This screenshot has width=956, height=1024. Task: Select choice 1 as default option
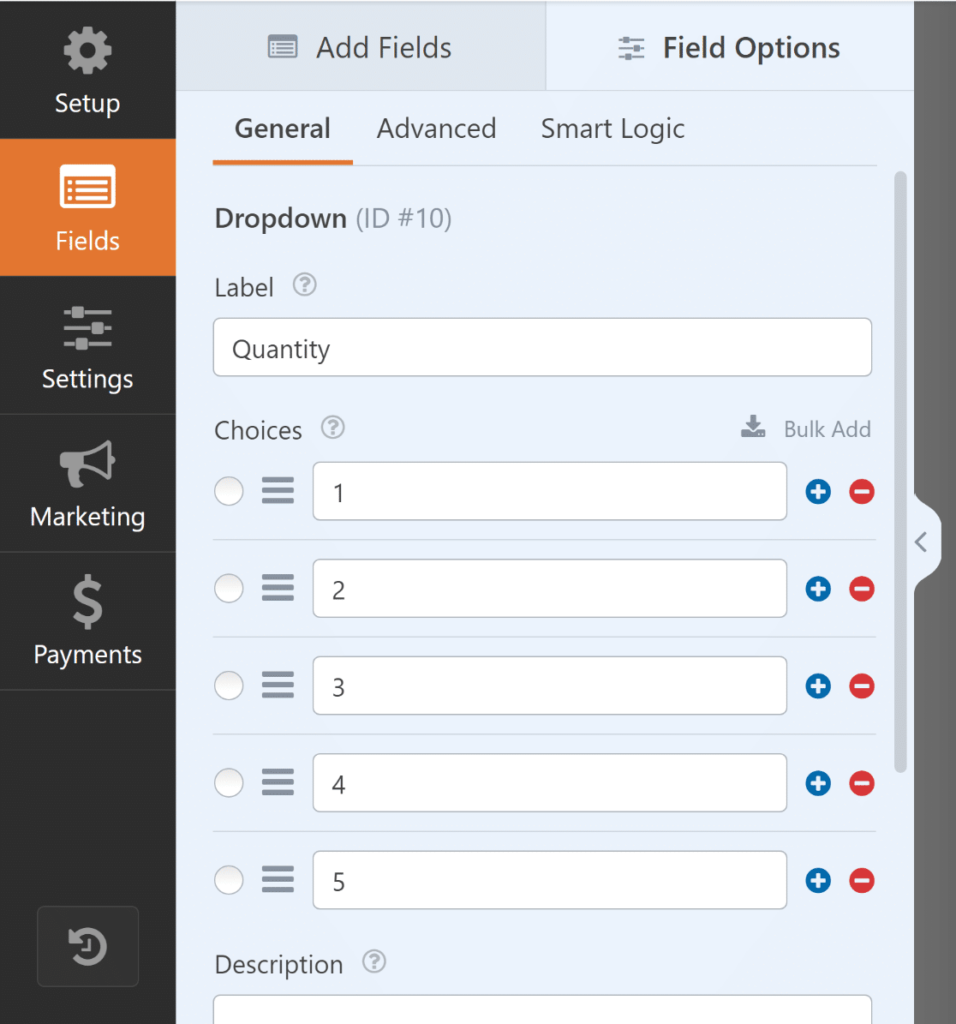228,491
